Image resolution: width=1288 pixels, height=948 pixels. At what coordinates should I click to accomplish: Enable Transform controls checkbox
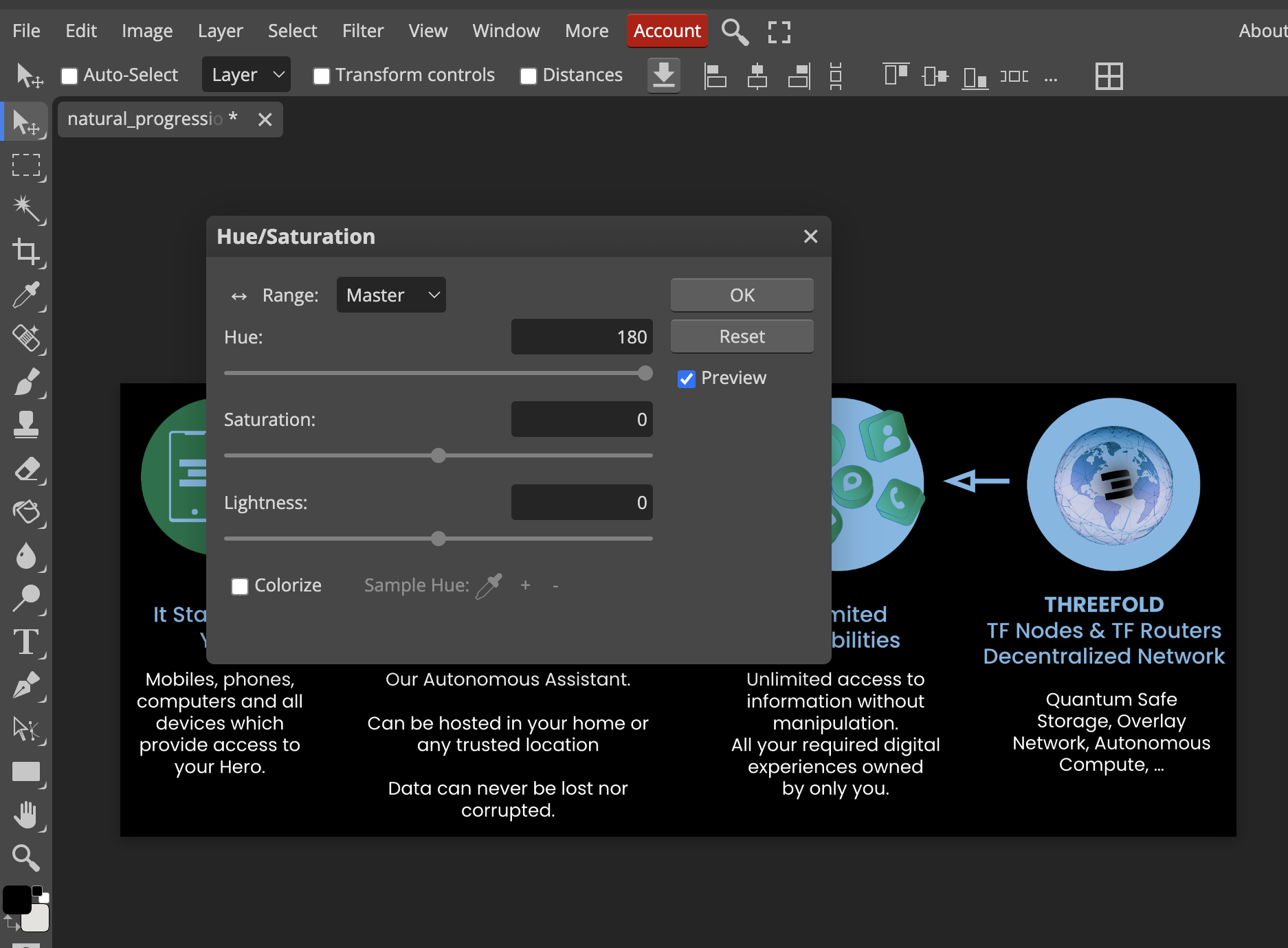(321, 76)
